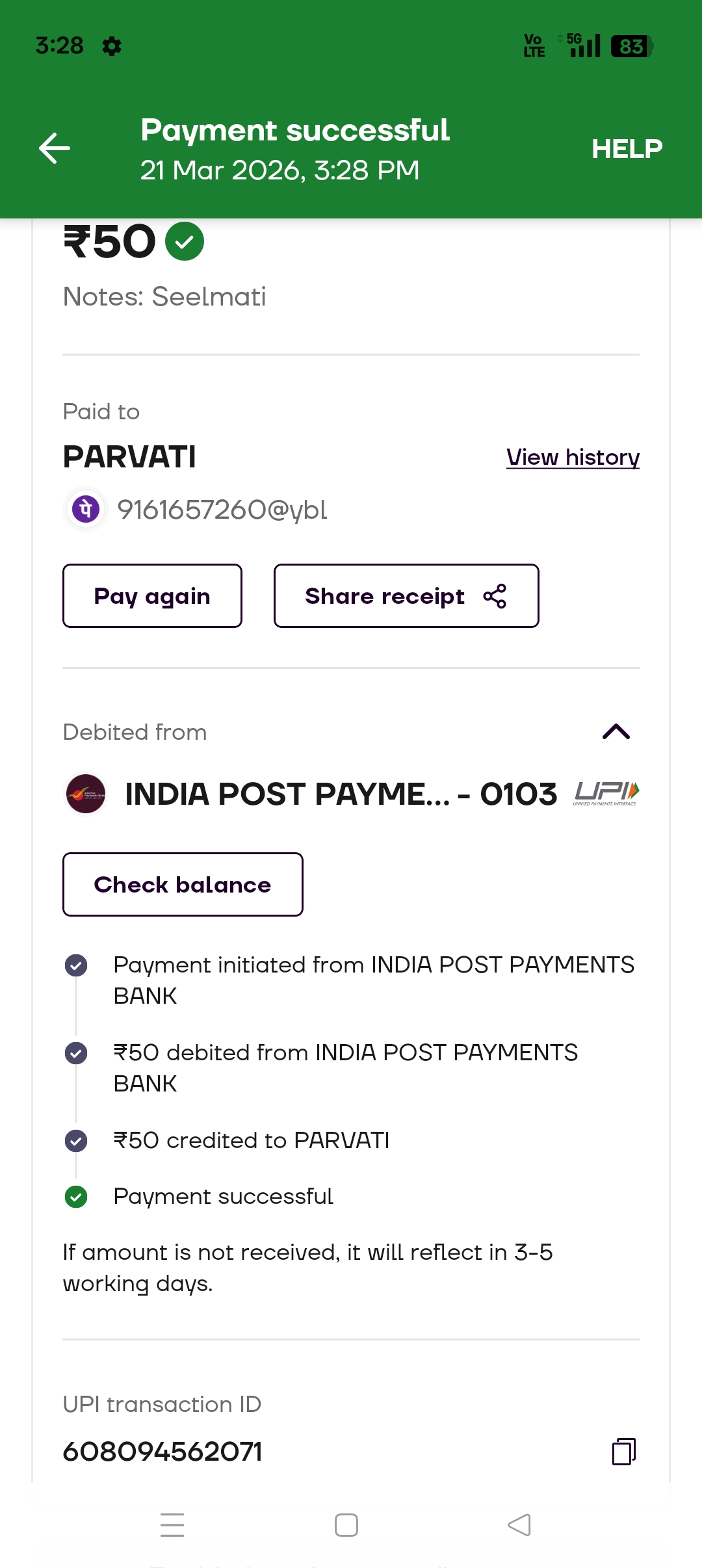
Task: Collapse the Debited from section
Action: click(616, 732)
